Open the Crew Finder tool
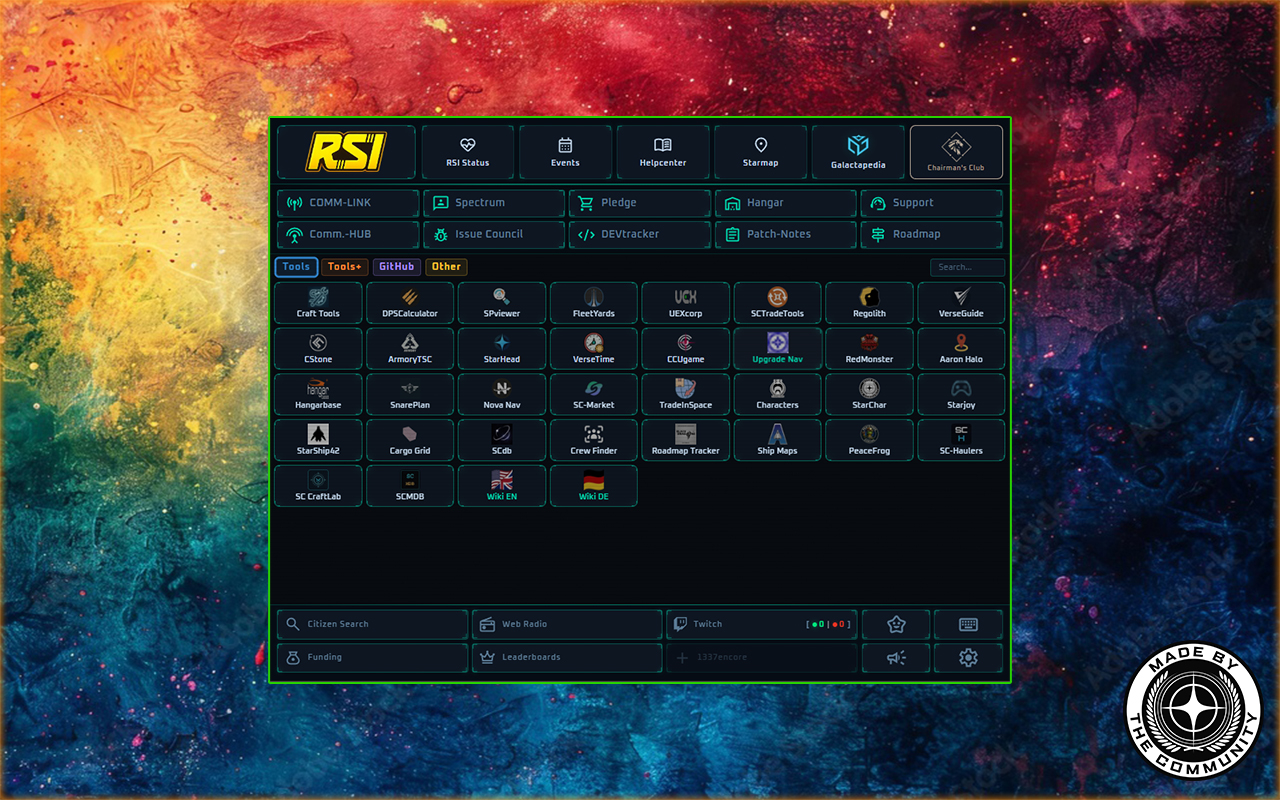Screen dimensions: 1280x800 coord(594,441)
